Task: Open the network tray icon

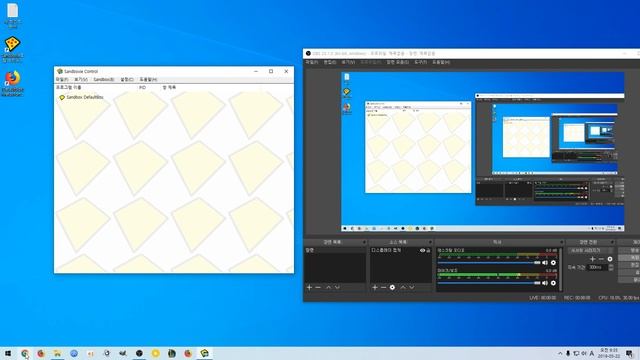Action: (x=576, y=353)
